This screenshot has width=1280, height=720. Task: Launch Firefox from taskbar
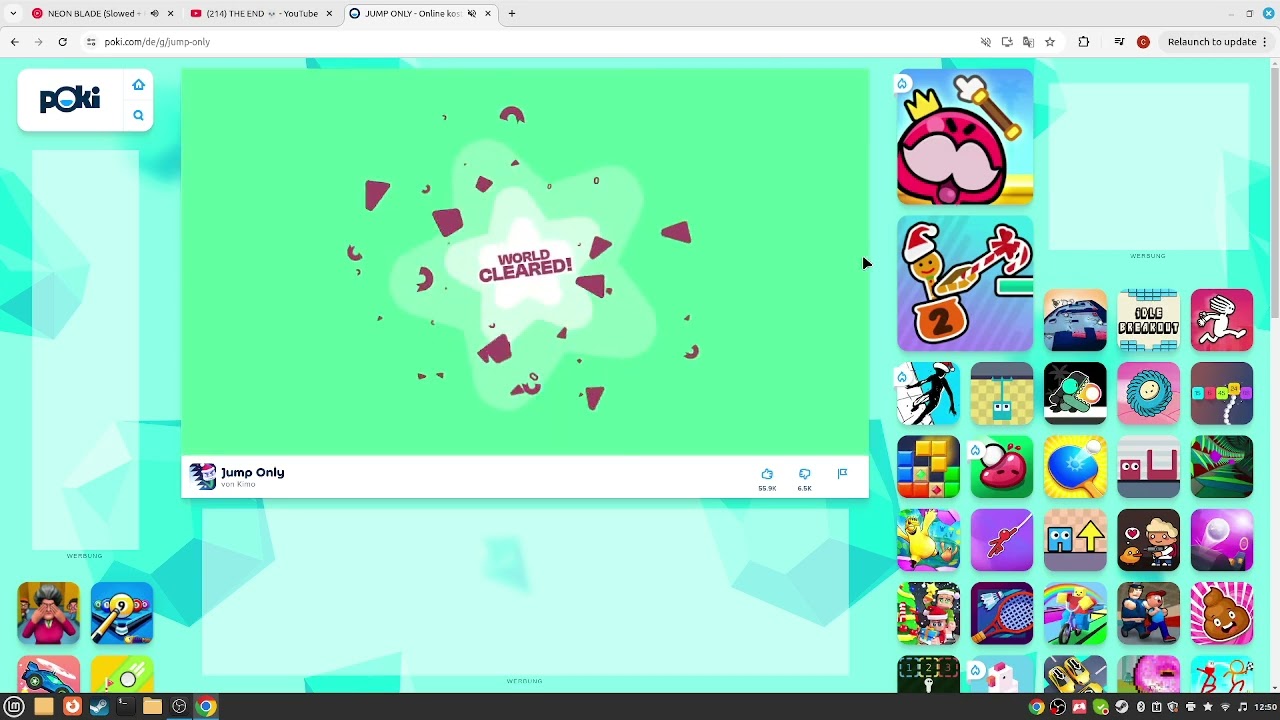pyautogui.click(x=71, y=706)
